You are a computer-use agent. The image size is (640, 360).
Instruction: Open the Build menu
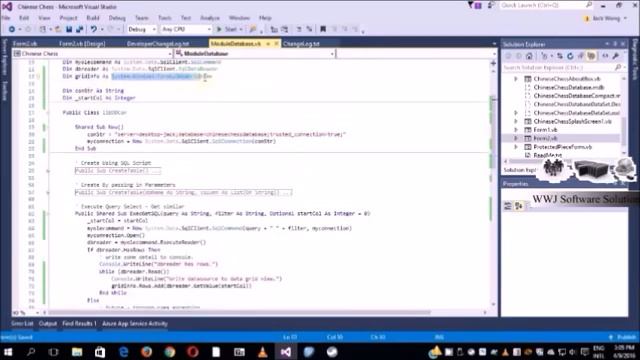tap(93, 18)
